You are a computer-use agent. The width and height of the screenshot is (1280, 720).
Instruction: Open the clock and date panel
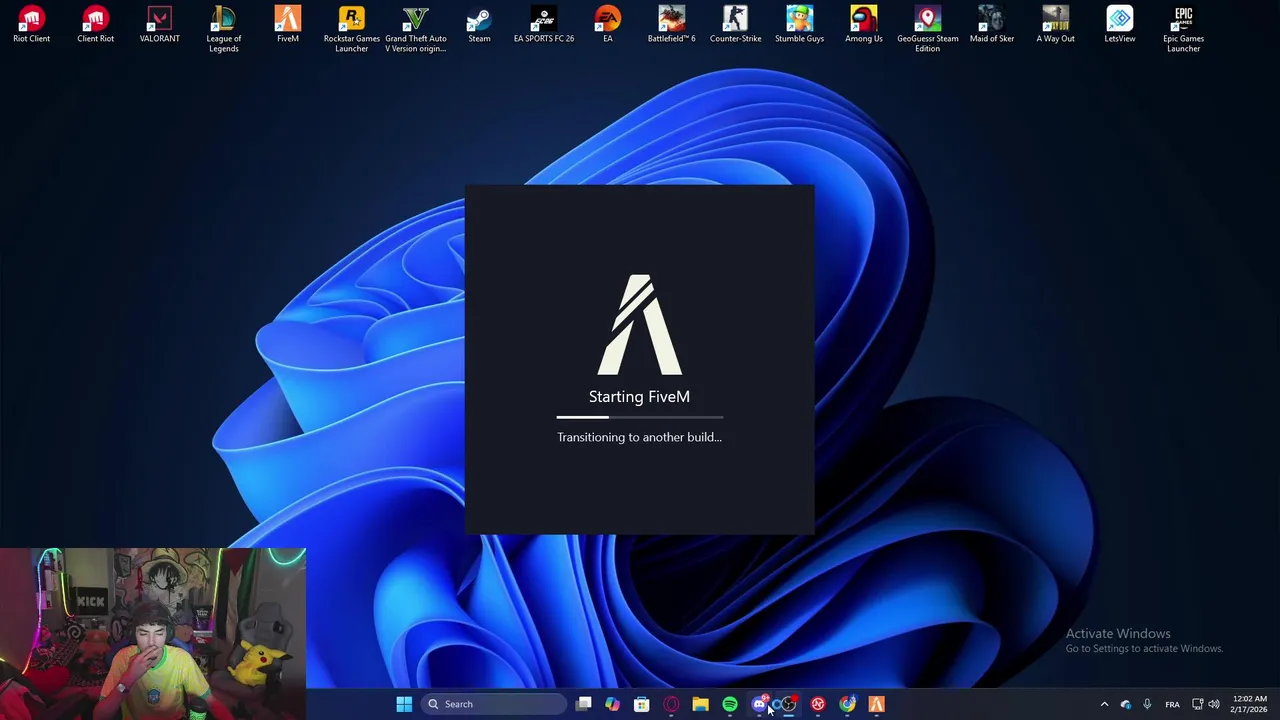tap(1250, 704)
